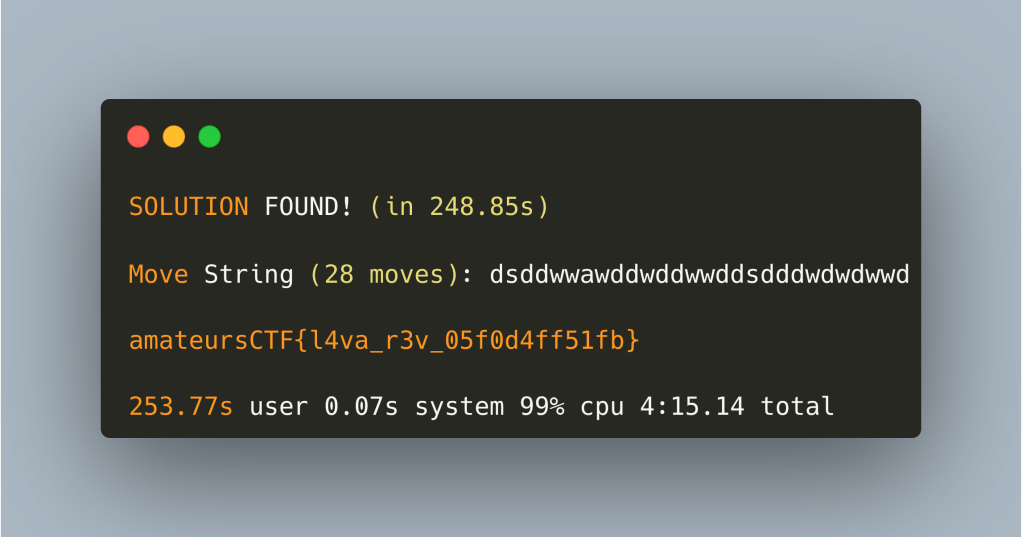Click the word FOUND! in terminal
1022x537 pixels.
(309, 207)
